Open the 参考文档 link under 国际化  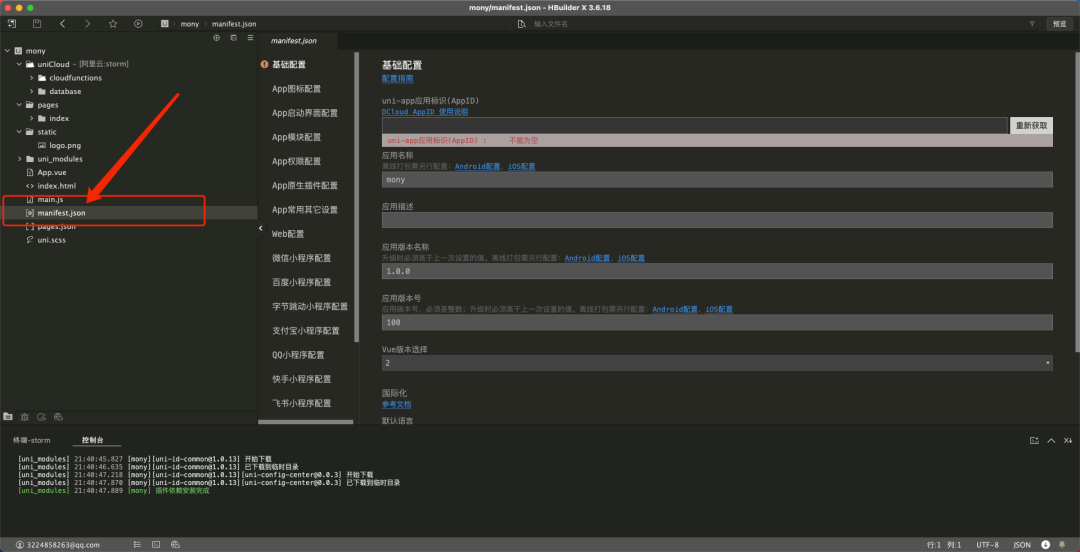(397, 405)
